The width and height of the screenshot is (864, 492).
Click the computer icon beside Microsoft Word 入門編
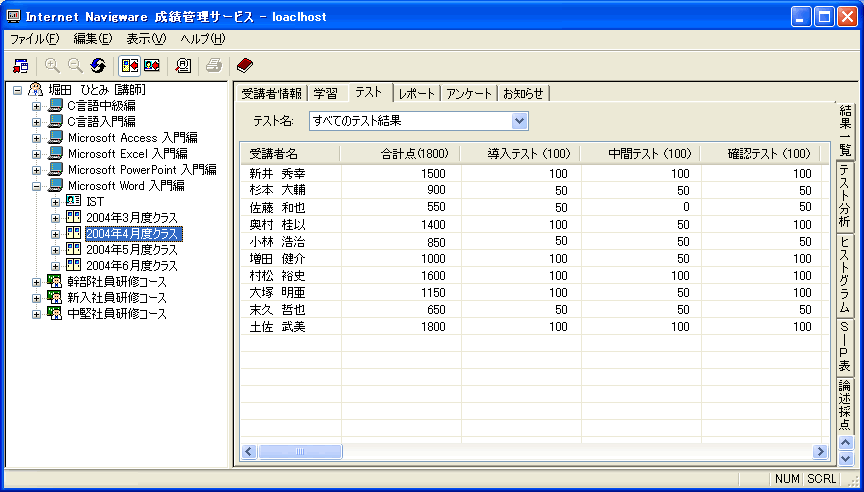click(x=55, y=186)
